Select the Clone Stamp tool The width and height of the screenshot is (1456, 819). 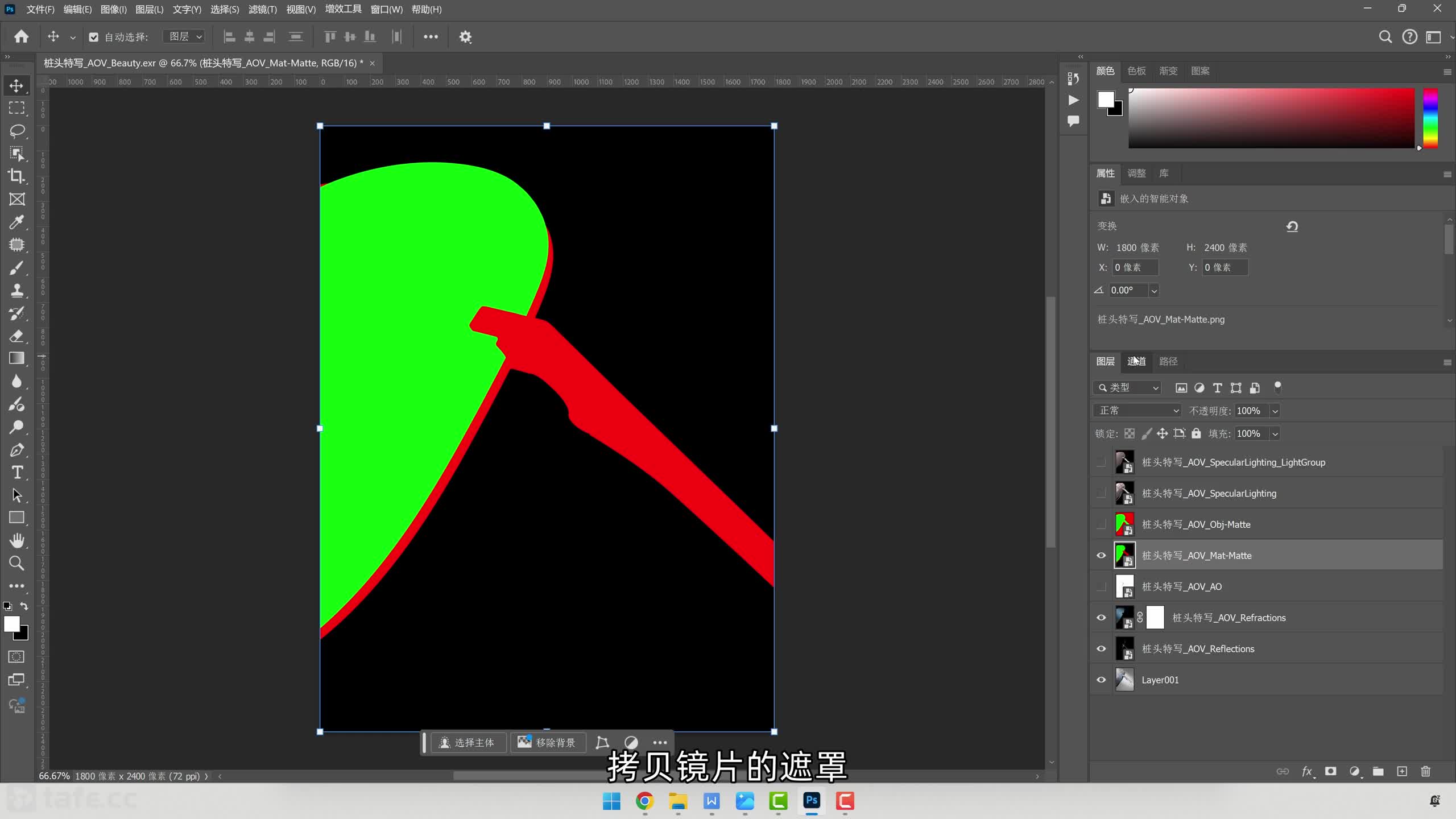(x=16, y=290)
